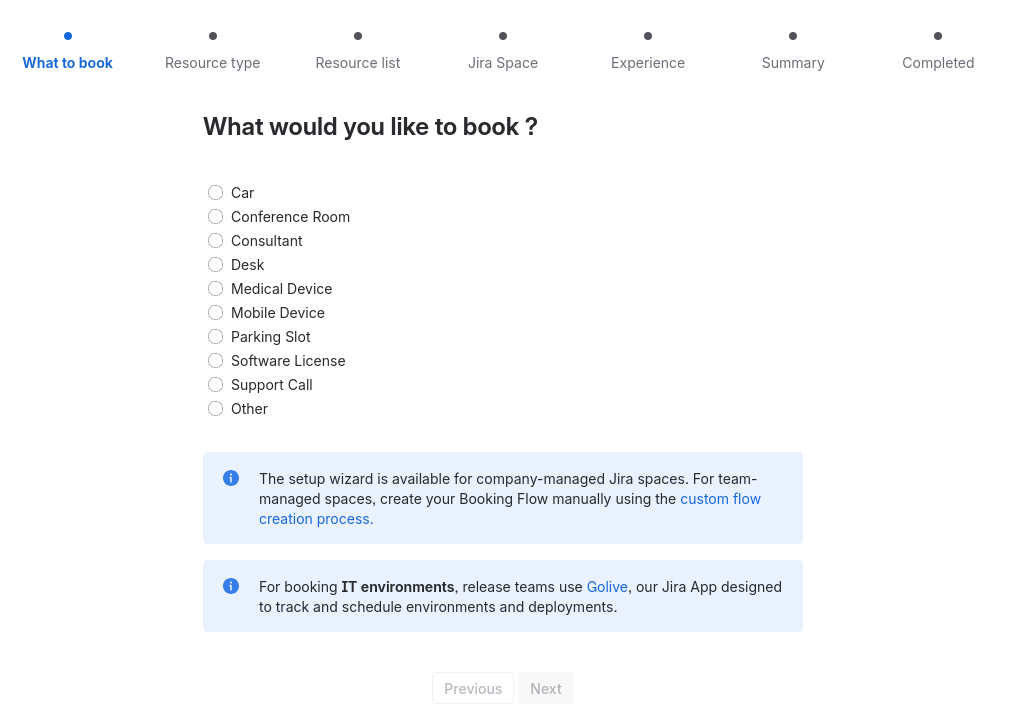Follow the Golive link
Screen dimensions: 1028x728
(x=607, y=587)
